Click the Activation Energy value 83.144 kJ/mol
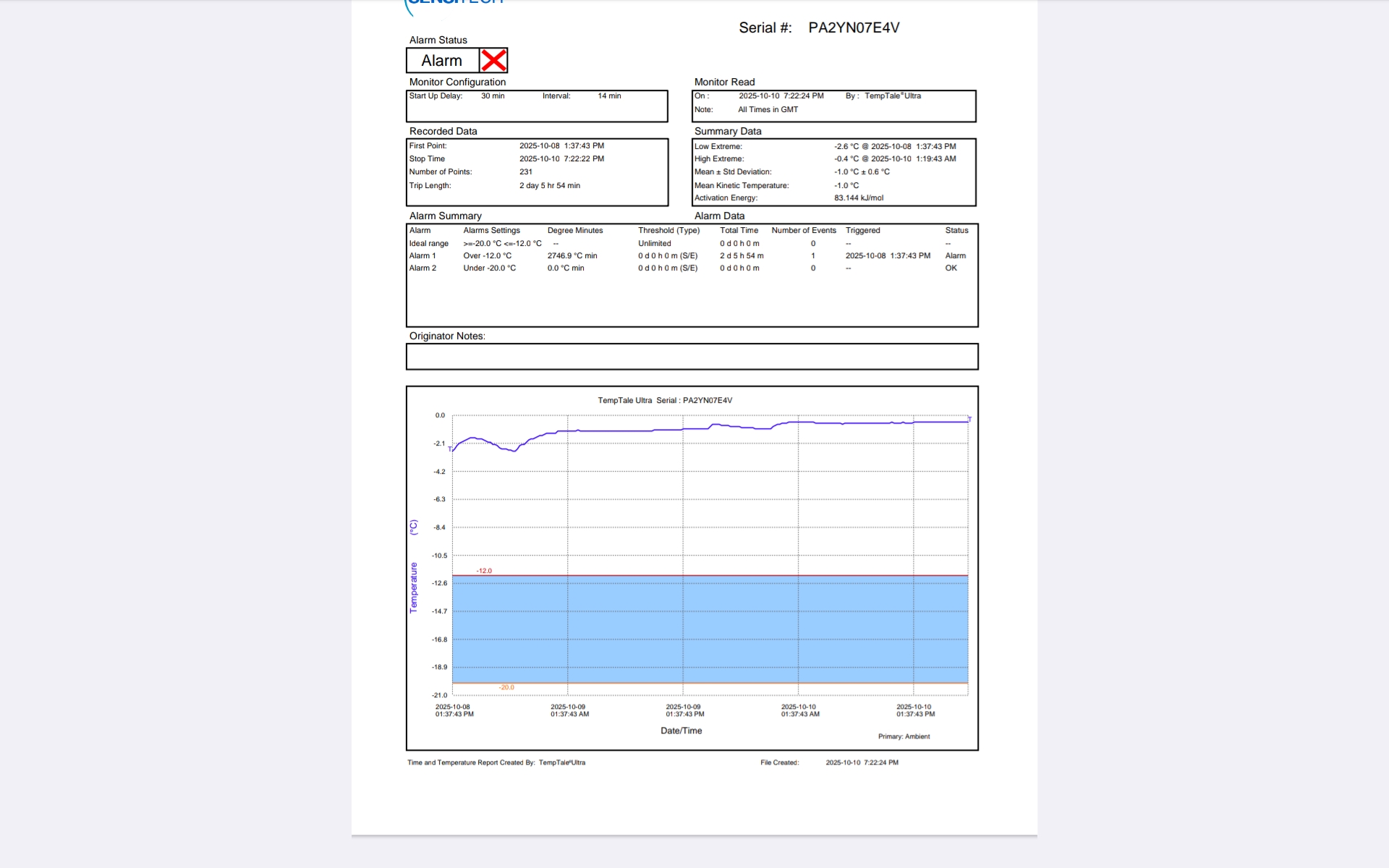1389x868 pixels. tap(858, 197)
